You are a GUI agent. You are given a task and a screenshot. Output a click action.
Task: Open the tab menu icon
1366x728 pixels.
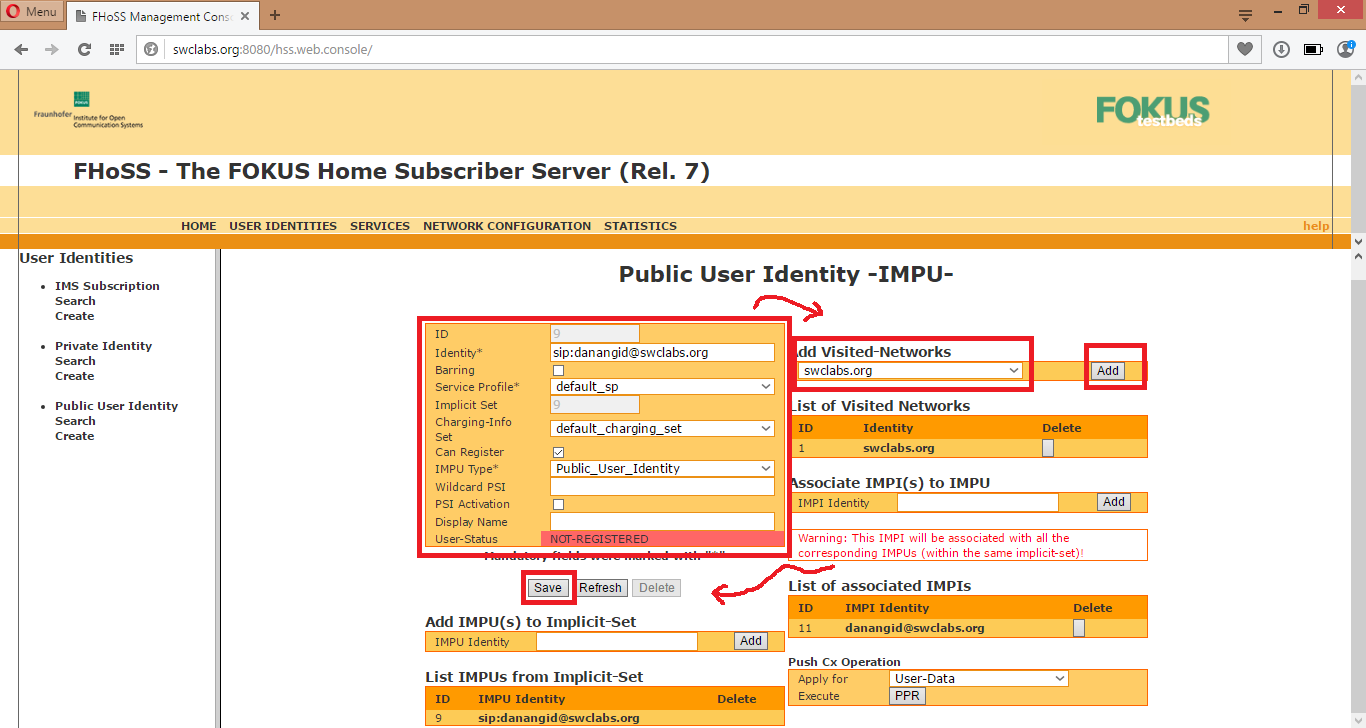pos(1245,15)
